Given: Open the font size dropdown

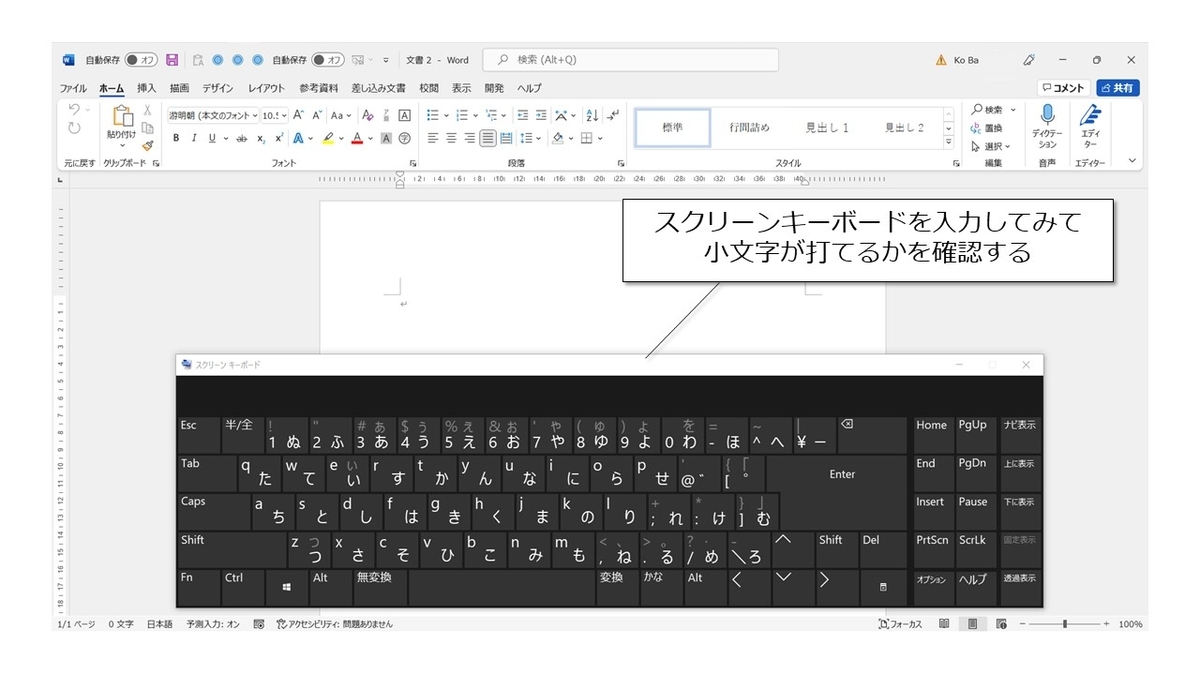Looking at the screenshot, I should tap(284, 115).
